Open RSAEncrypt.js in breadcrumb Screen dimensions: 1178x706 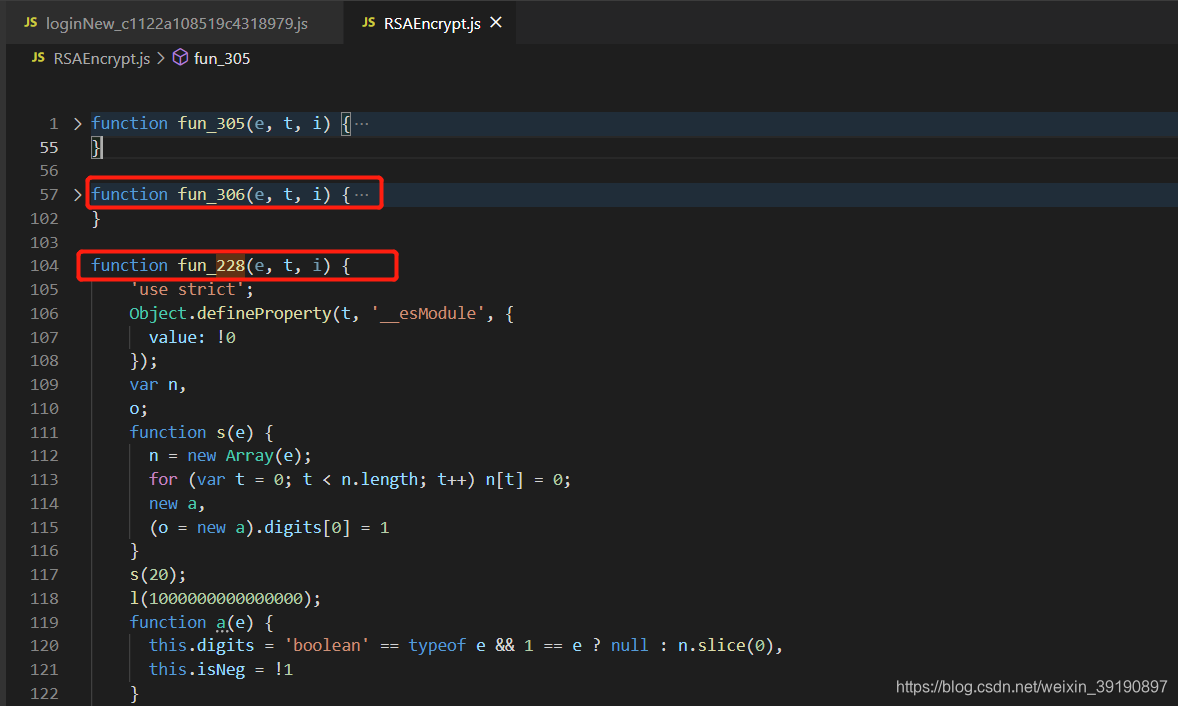101,59
